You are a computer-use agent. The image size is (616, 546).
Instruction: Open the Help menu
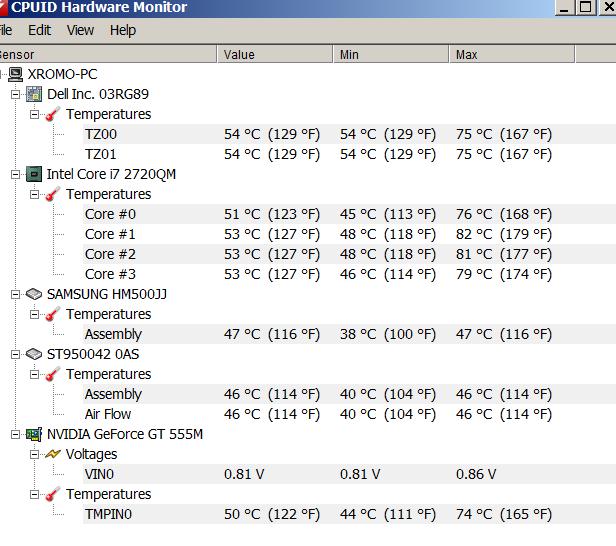tap(123, 30)
